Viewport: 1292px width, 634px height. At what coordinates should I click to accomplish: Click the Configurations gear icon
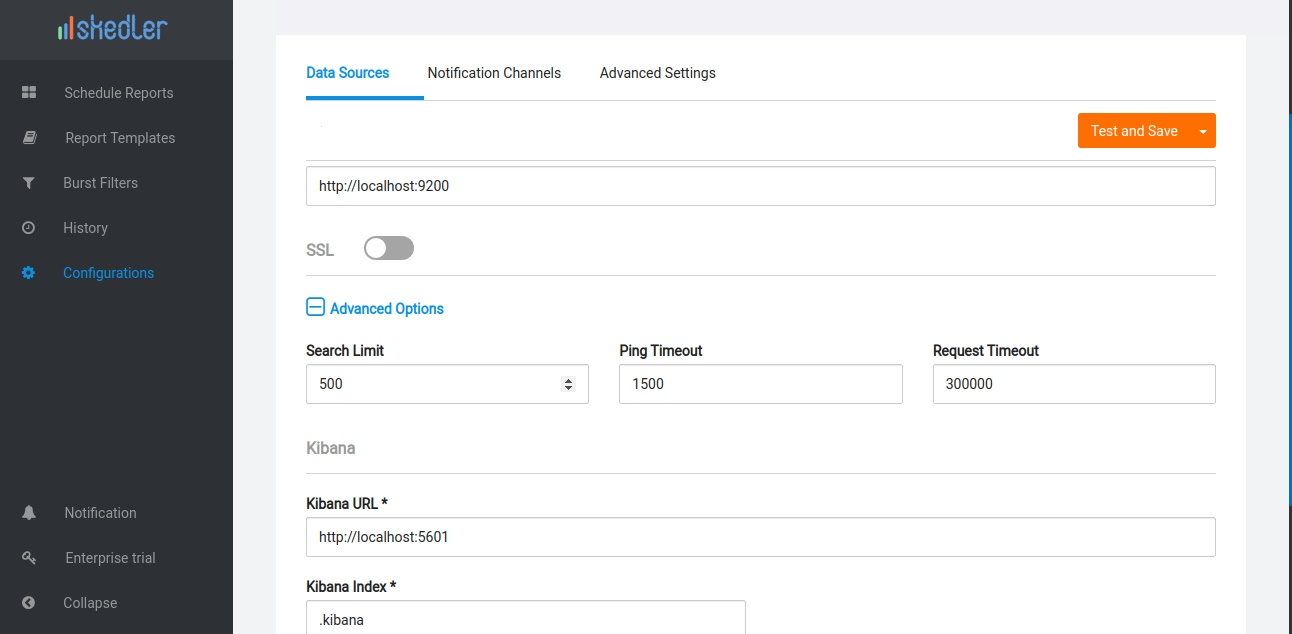coord(29,273)
